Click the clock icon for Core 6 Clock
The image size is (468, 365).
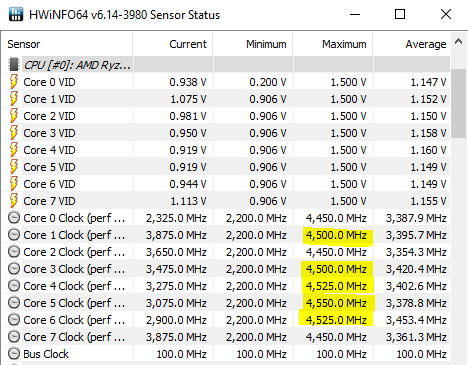(14, 320)
